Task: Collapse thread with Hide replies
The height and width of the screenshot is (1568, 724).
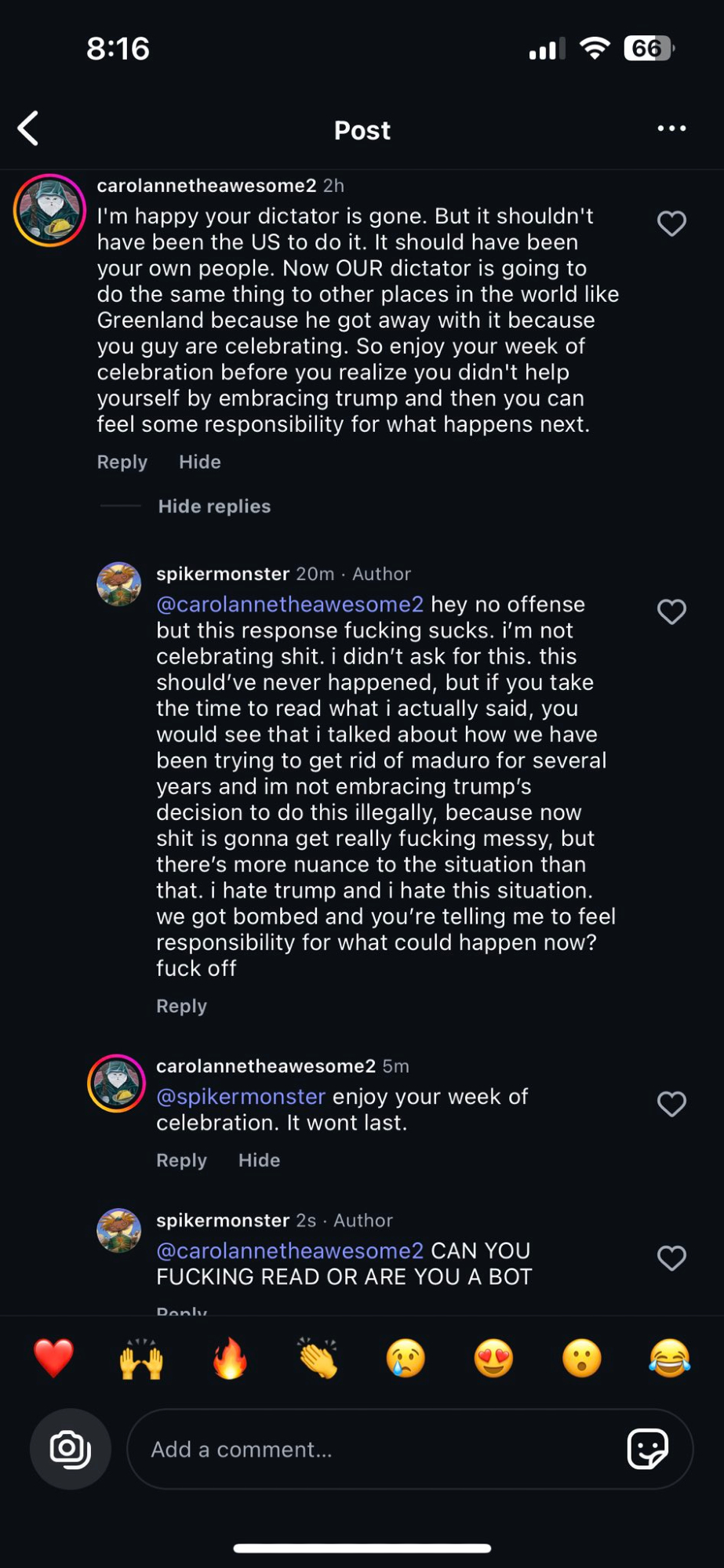Action: tap(214, 506)
